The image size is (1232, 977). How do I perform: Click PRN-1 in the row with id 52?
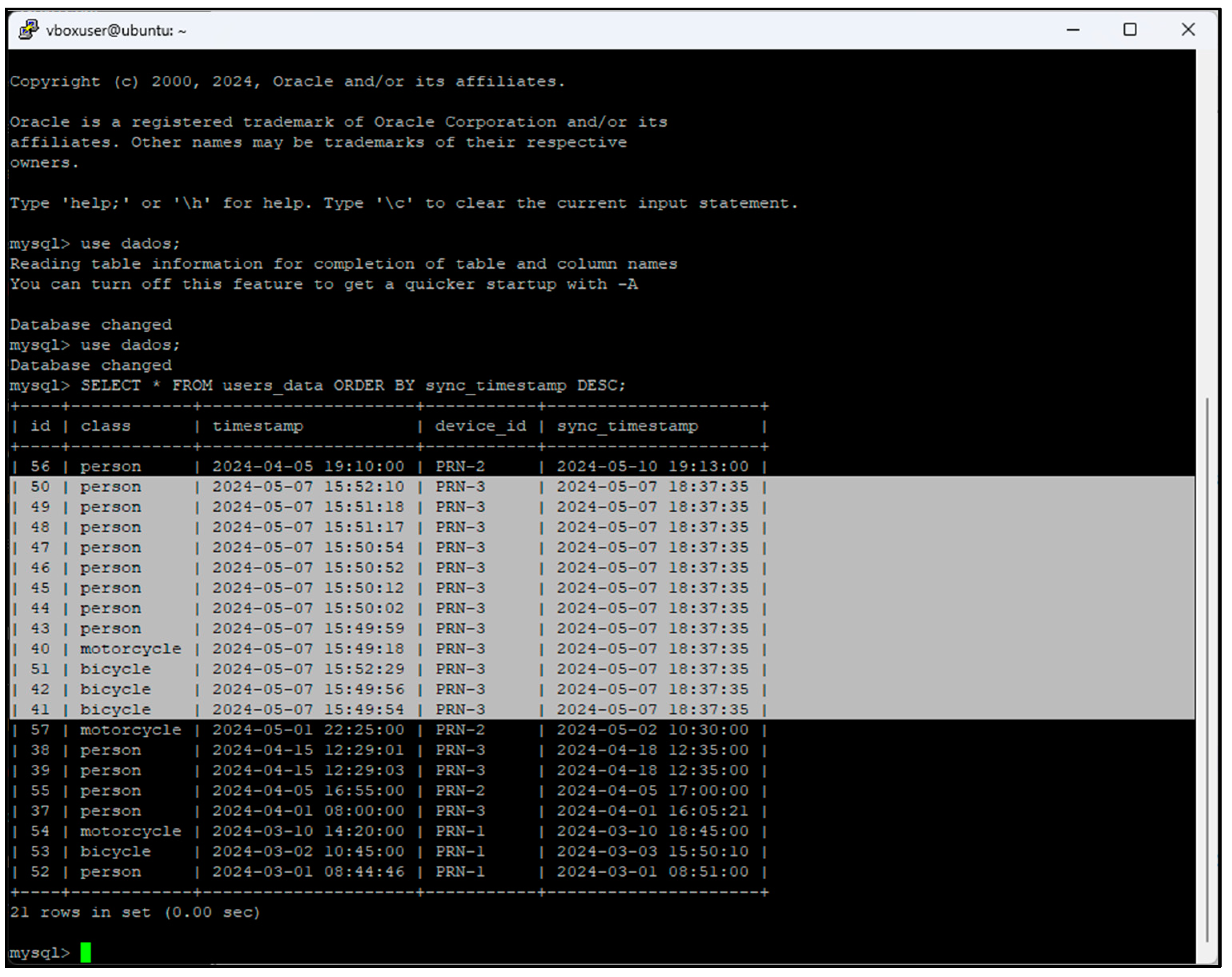click(460, 872)
